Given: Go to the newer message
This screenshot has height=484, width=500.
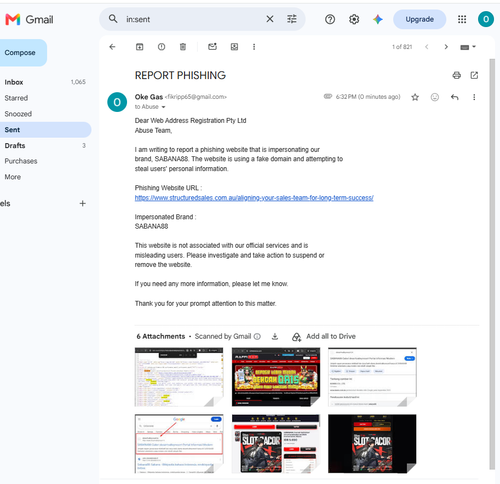Looking at the screenshot, I should [x=427, y=47].
